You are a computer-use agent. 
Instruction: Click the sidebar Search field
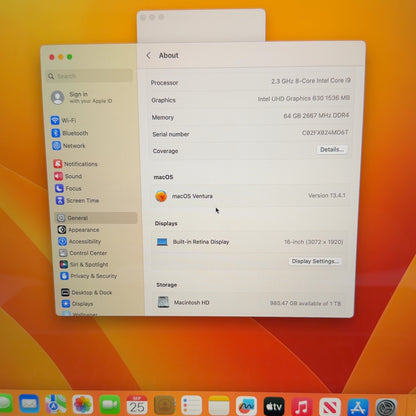point(89,76)
